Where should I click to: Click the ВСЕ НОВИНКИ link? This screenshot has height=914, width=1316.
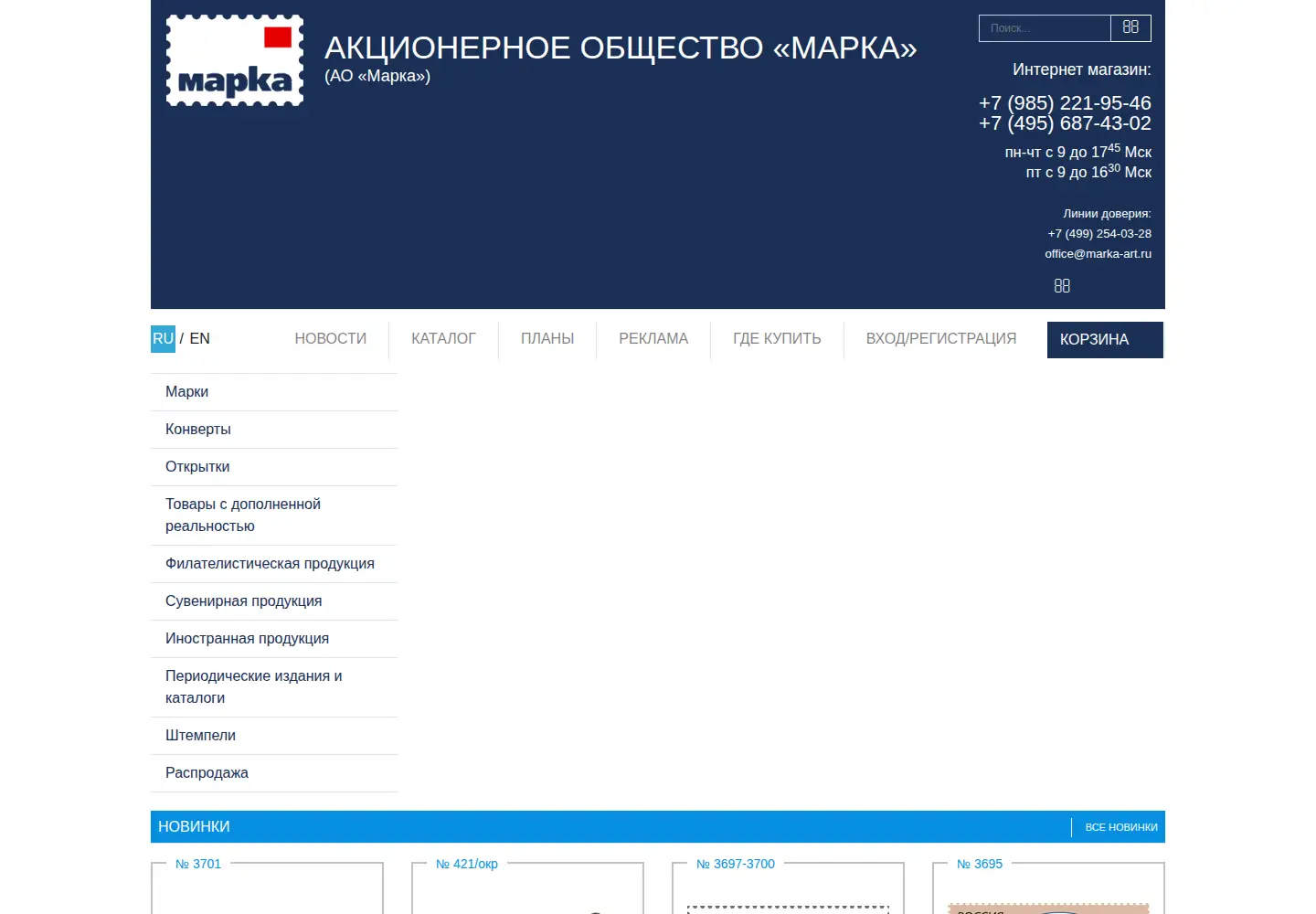pos(1121,827)
